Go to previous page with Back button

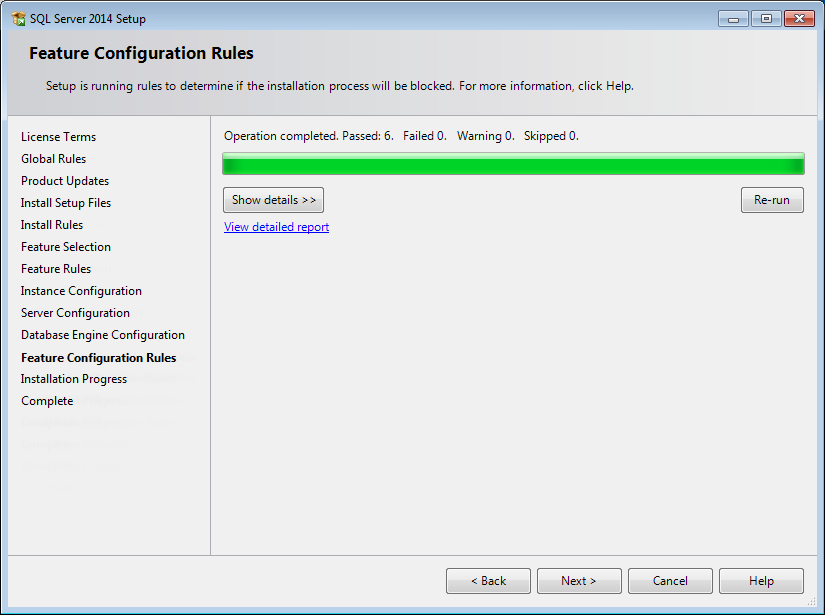pos(488,581)
